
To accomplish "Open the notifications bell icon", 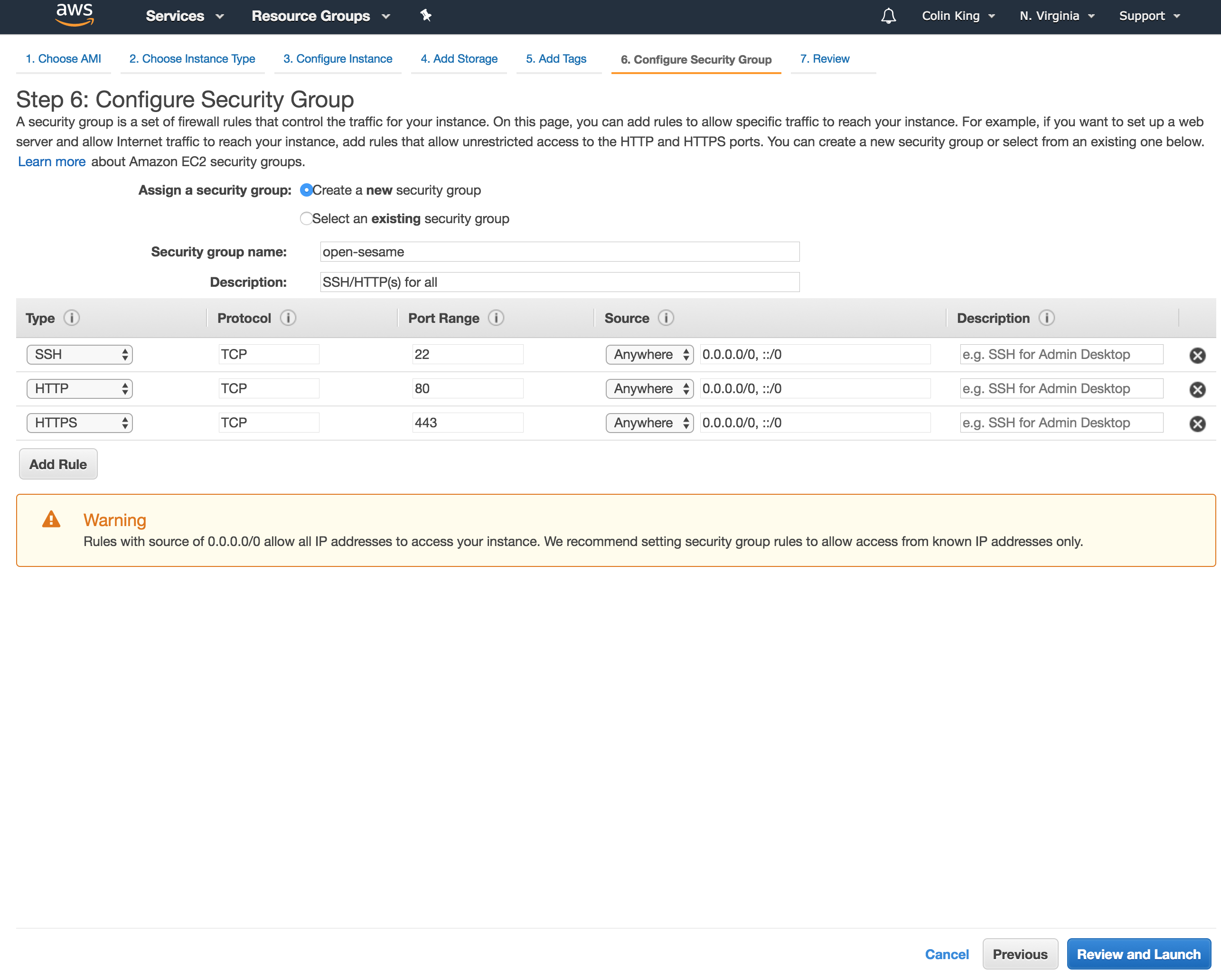I will (888, 16).
